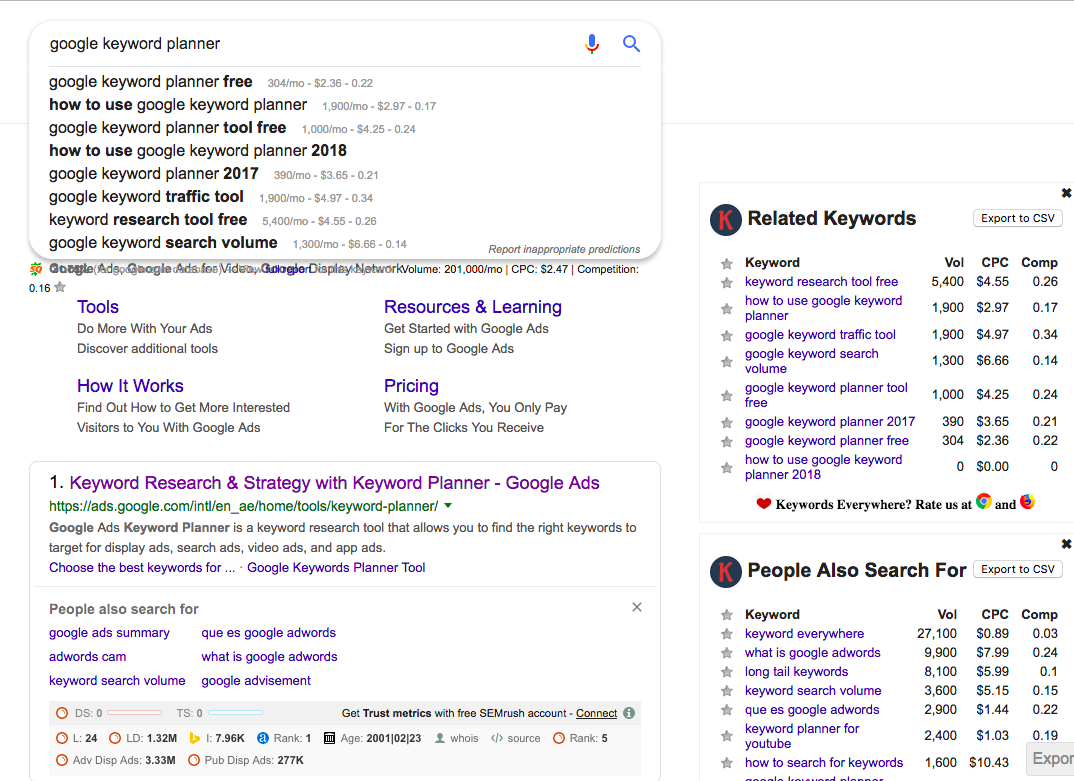Star the 'how to search for keywords' row

pyautogui.click(x=727, y=763)
